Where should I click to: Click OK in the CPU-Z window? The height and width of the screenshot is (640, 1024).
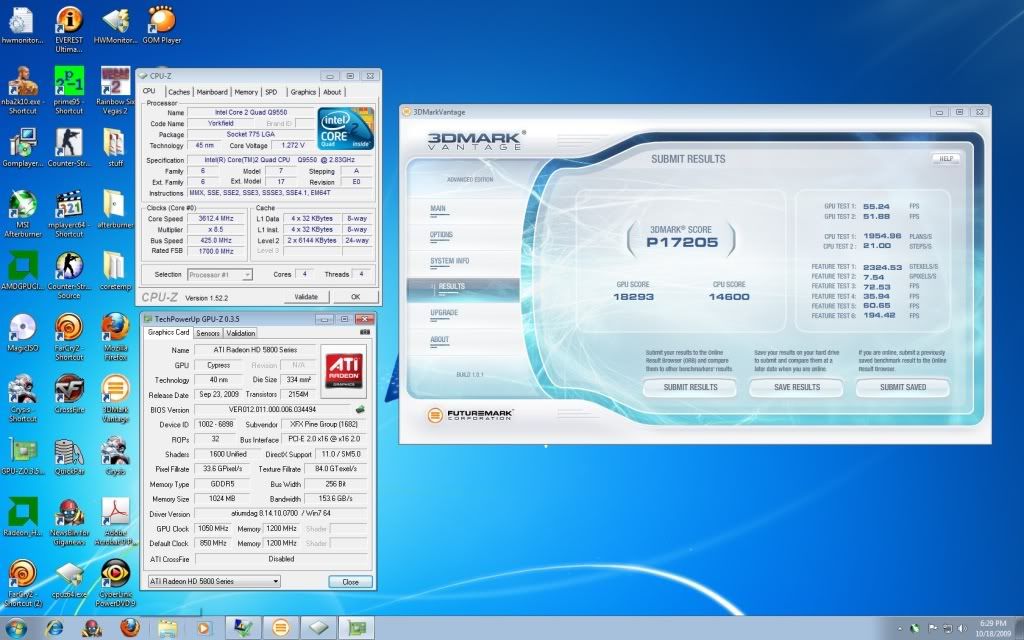coord(355,296)
